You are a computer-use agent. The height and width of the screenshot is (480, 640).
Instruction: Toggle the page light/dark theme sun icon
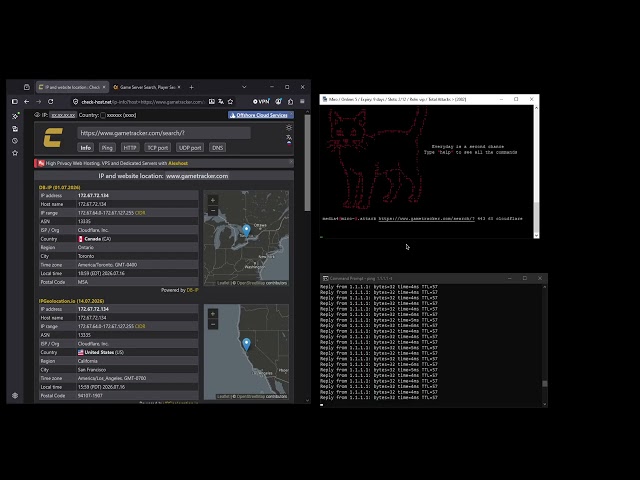pyautogui.click(x=289, y=128)
